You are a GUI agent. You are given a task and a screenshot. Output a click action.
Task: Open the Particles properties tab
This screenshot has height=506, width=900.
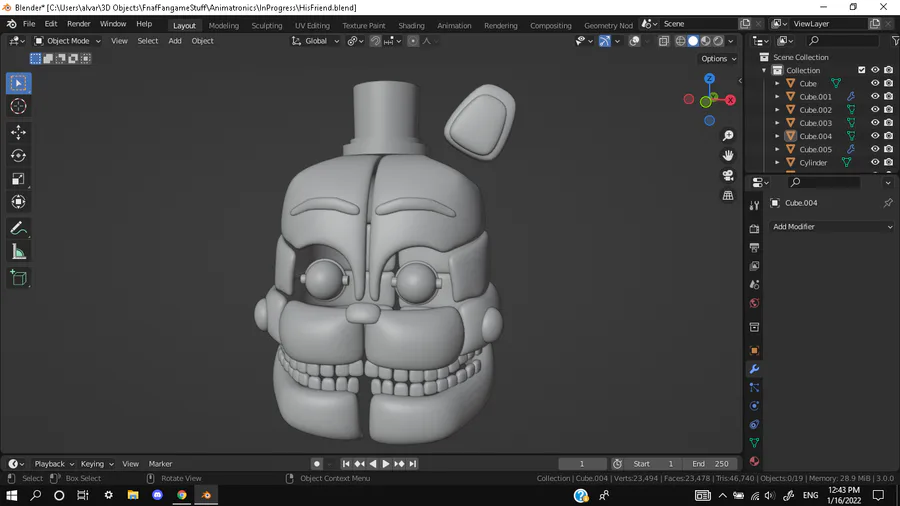pyautogui.click(x=754, y=387)
